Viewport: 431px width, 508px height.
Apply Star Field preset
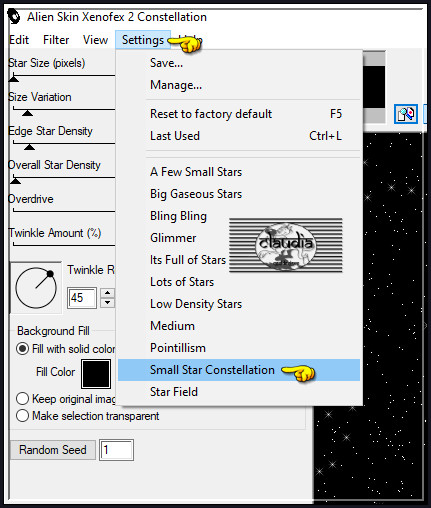click(239, 392)
